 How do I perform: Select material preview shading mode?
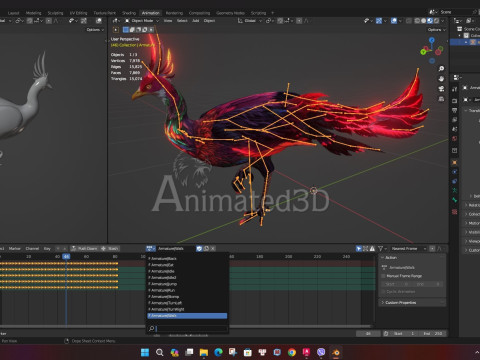[x=430, y=21]
